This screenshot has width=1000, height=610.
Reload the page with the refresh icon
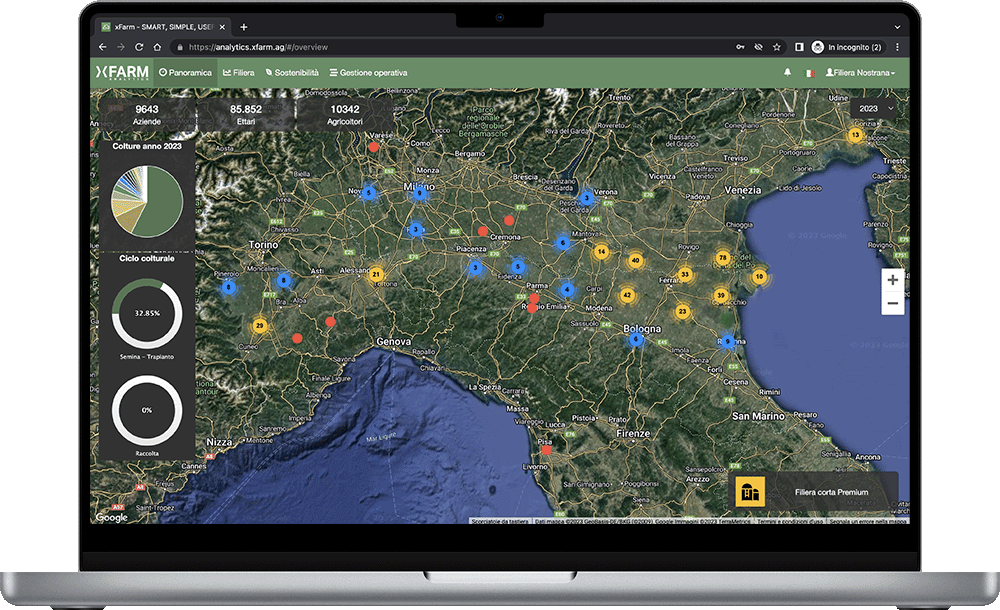tap(139, 47)
